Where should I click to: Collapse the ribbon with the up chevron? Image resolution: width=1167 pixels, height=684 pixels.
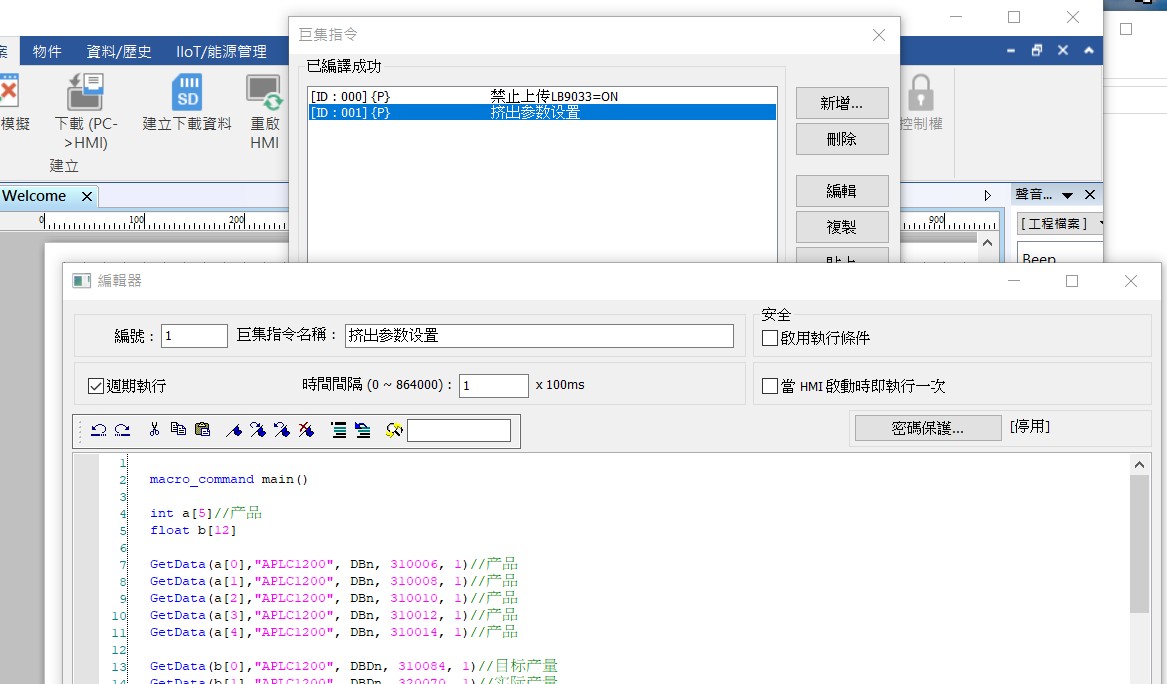(x=1089, y=51)
